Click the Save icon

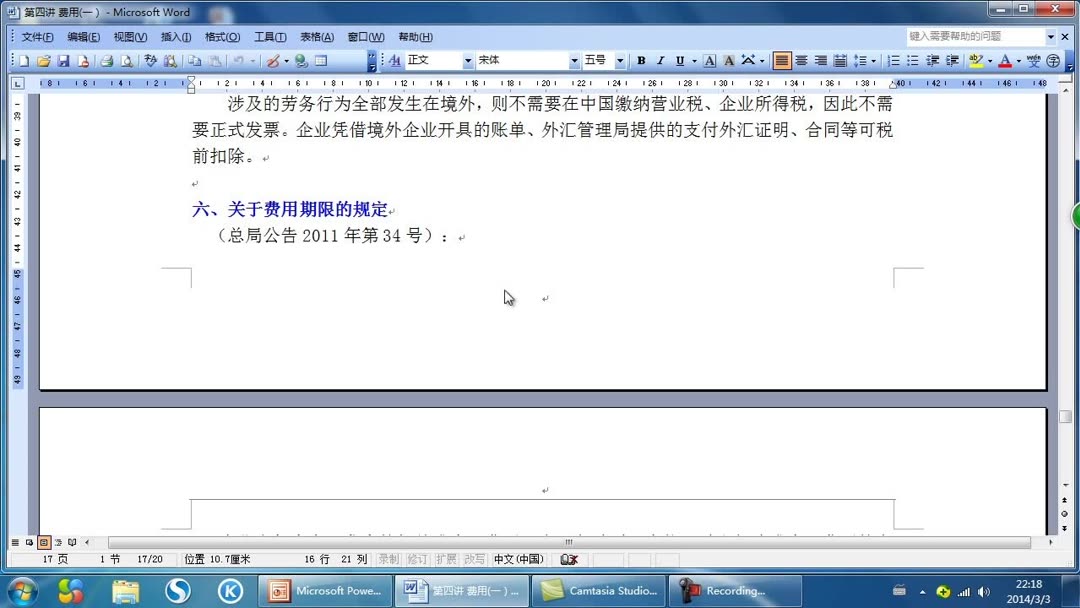pos(64,61)
